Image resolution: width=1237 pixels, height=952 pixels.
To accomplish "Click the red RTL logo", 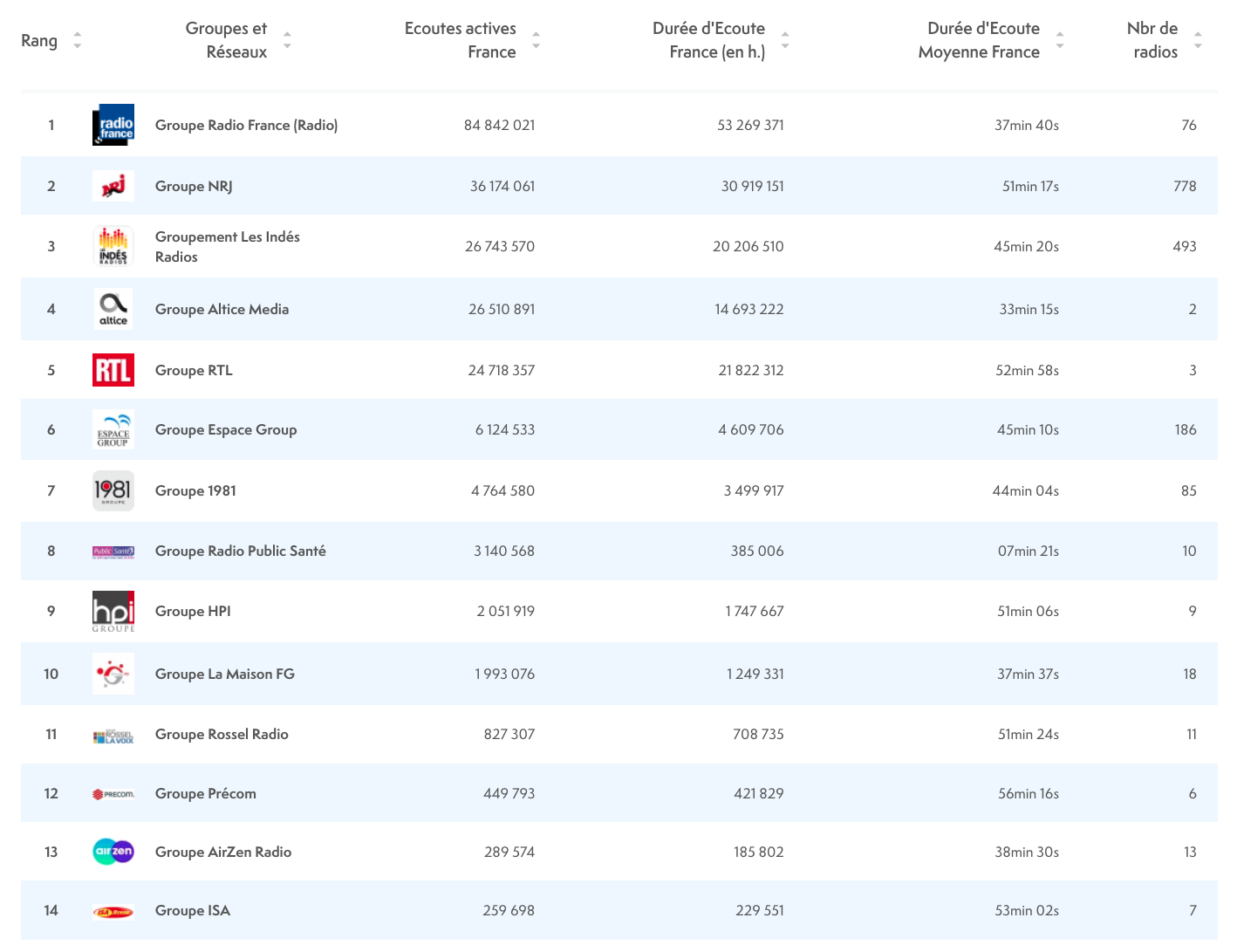I will click(113, 370).
